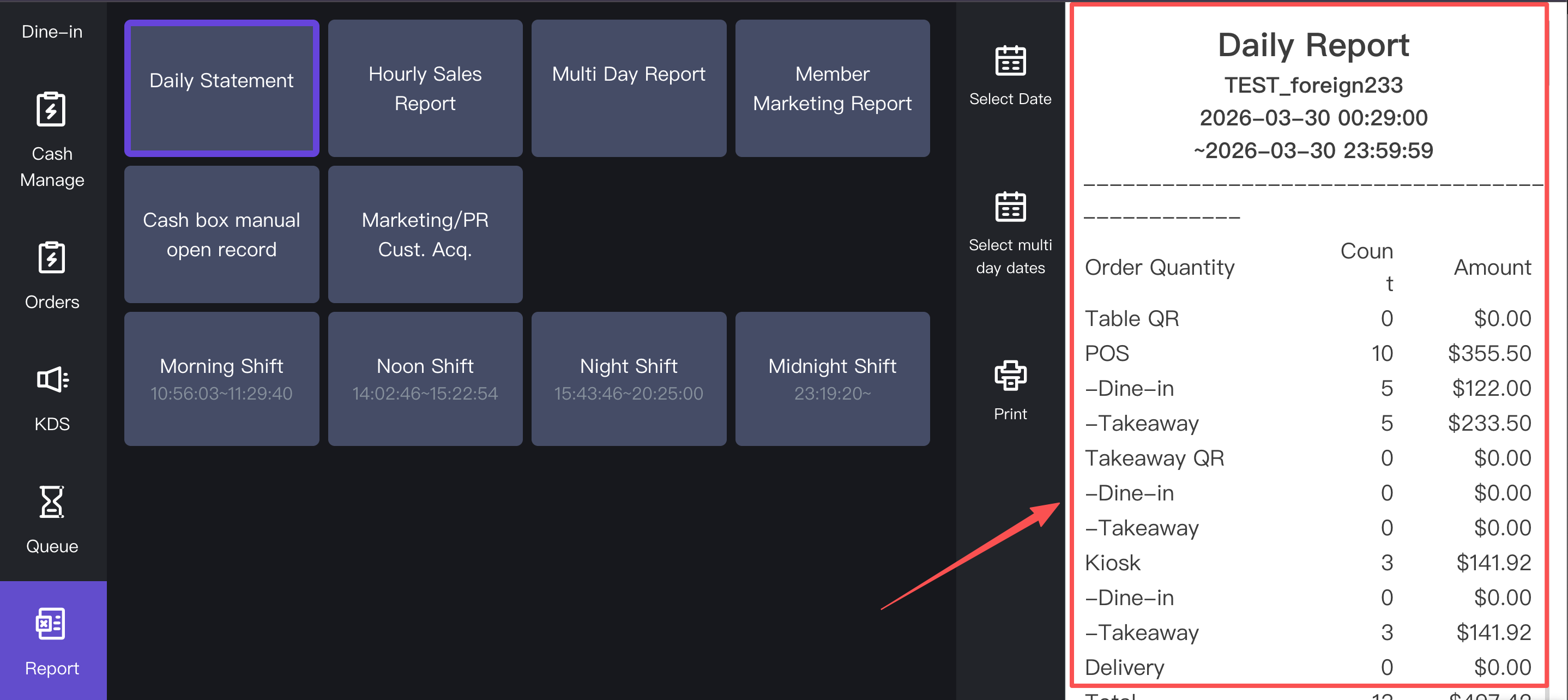Click the Daily Report title in preview
The height and width of the screenshot is (700, 1568).
tap(1313, 46)
